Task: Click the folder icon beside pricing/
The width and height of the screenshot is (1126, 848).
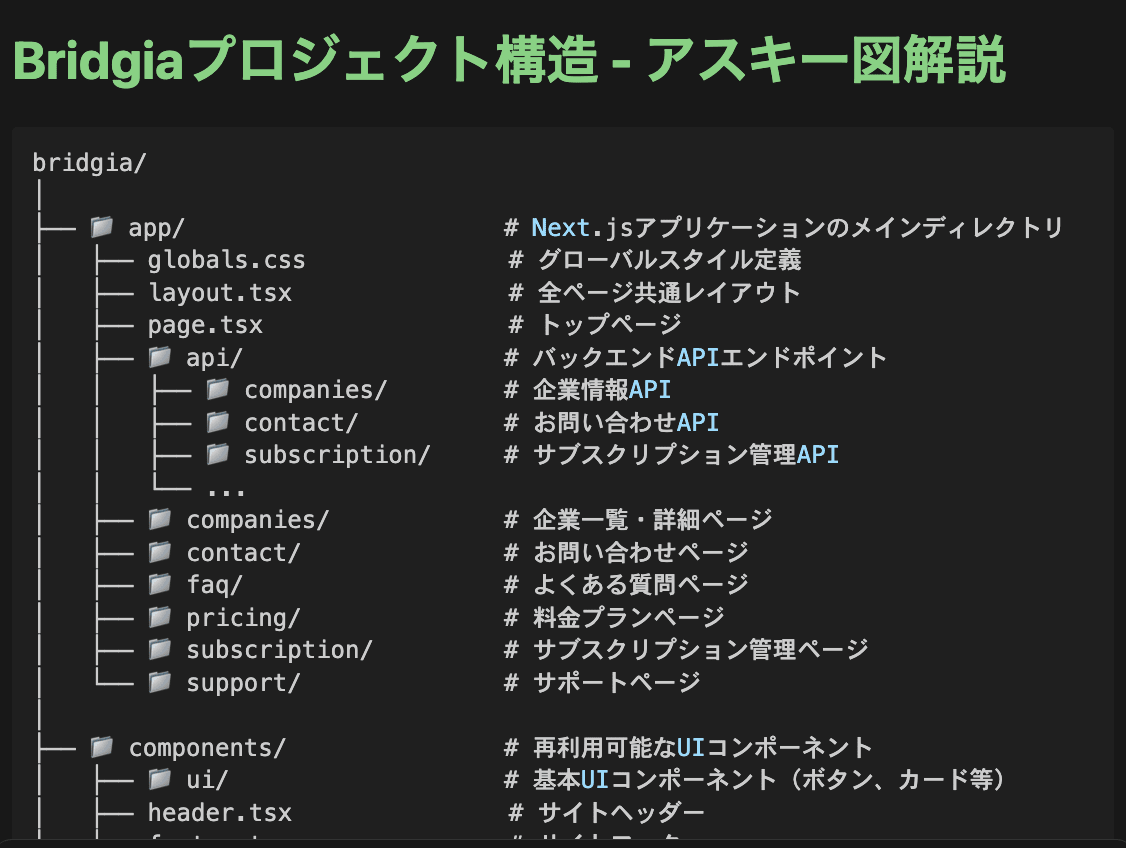Action: 159,617
